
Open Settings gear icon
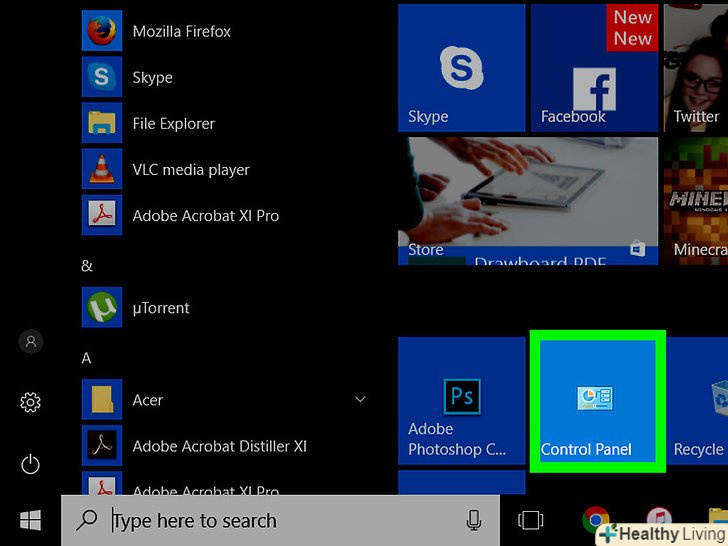31,402
